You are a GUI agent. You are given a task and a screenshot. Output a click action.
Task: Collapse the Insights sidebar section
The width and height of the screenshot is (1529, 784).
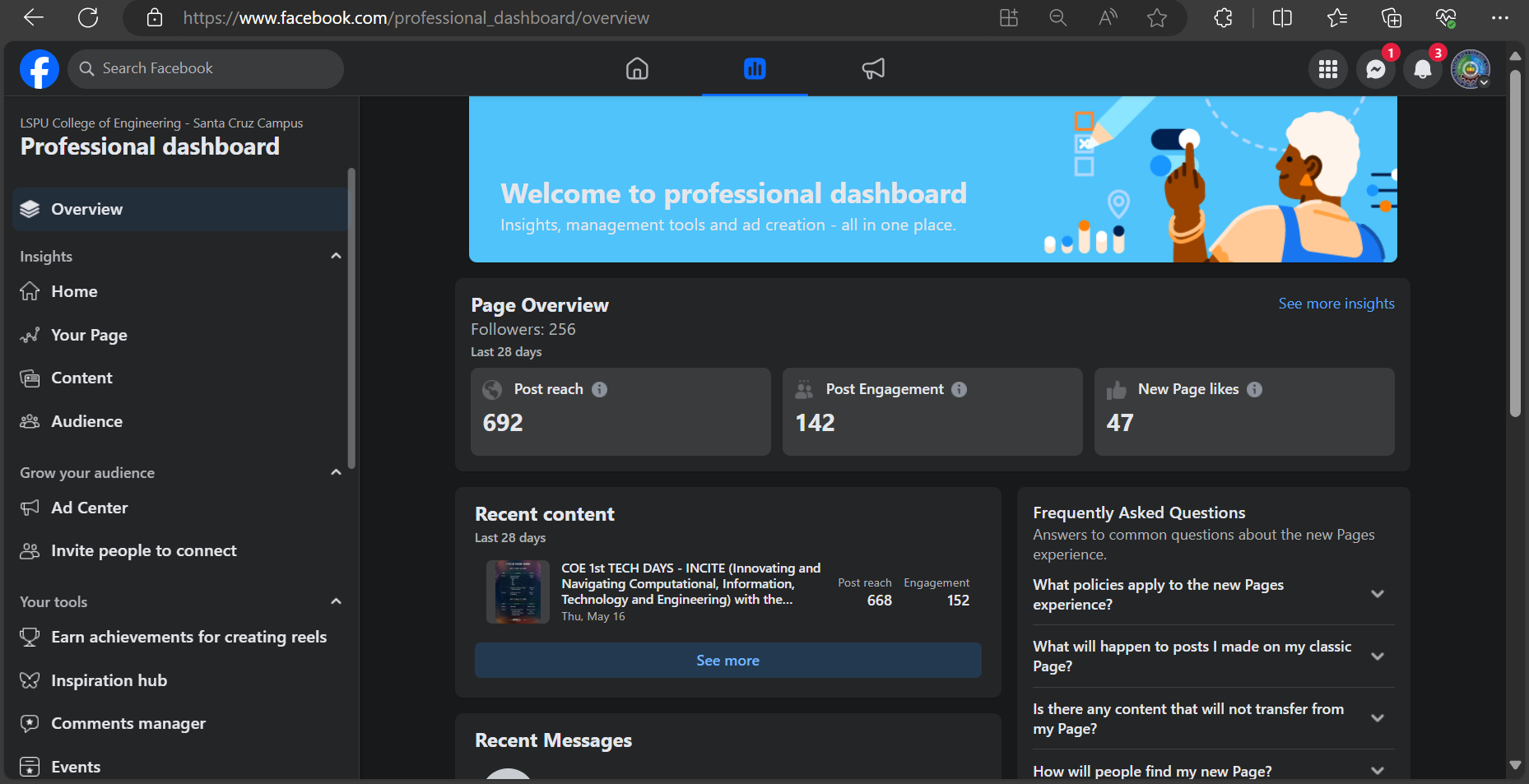click(336, 257)
